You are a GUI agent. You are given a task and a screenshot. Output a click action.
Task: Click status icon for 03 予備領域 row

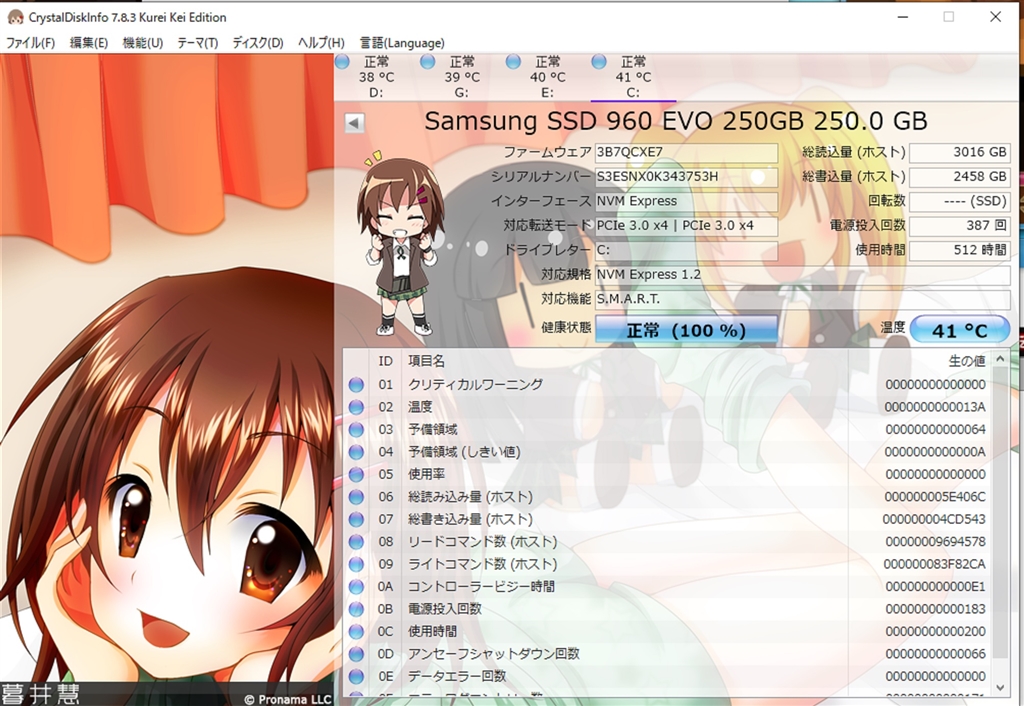tap(356, 430)
